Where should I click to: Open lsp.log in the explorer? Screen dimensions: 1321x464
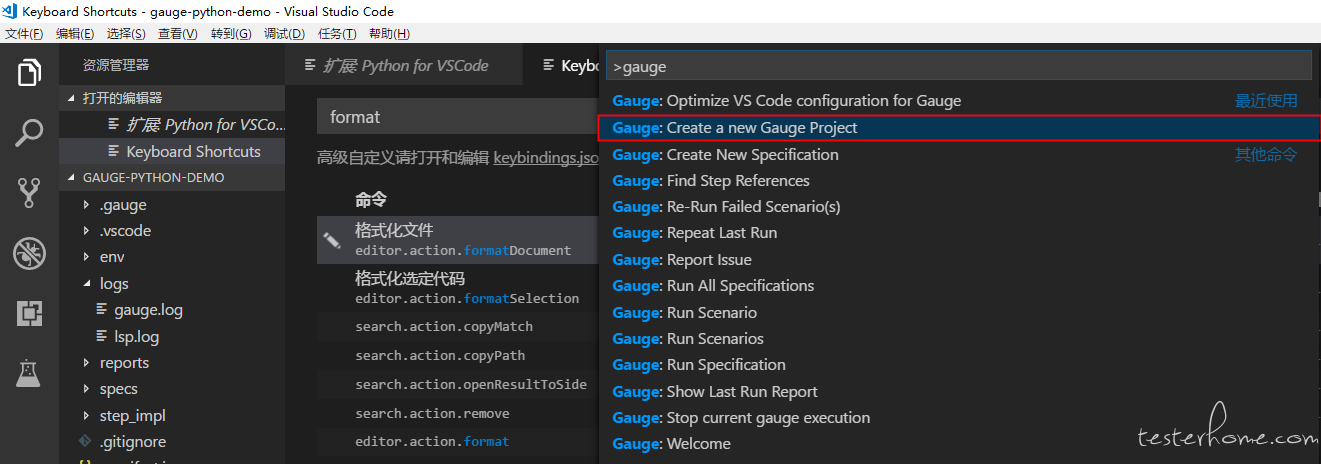[172, 336]
